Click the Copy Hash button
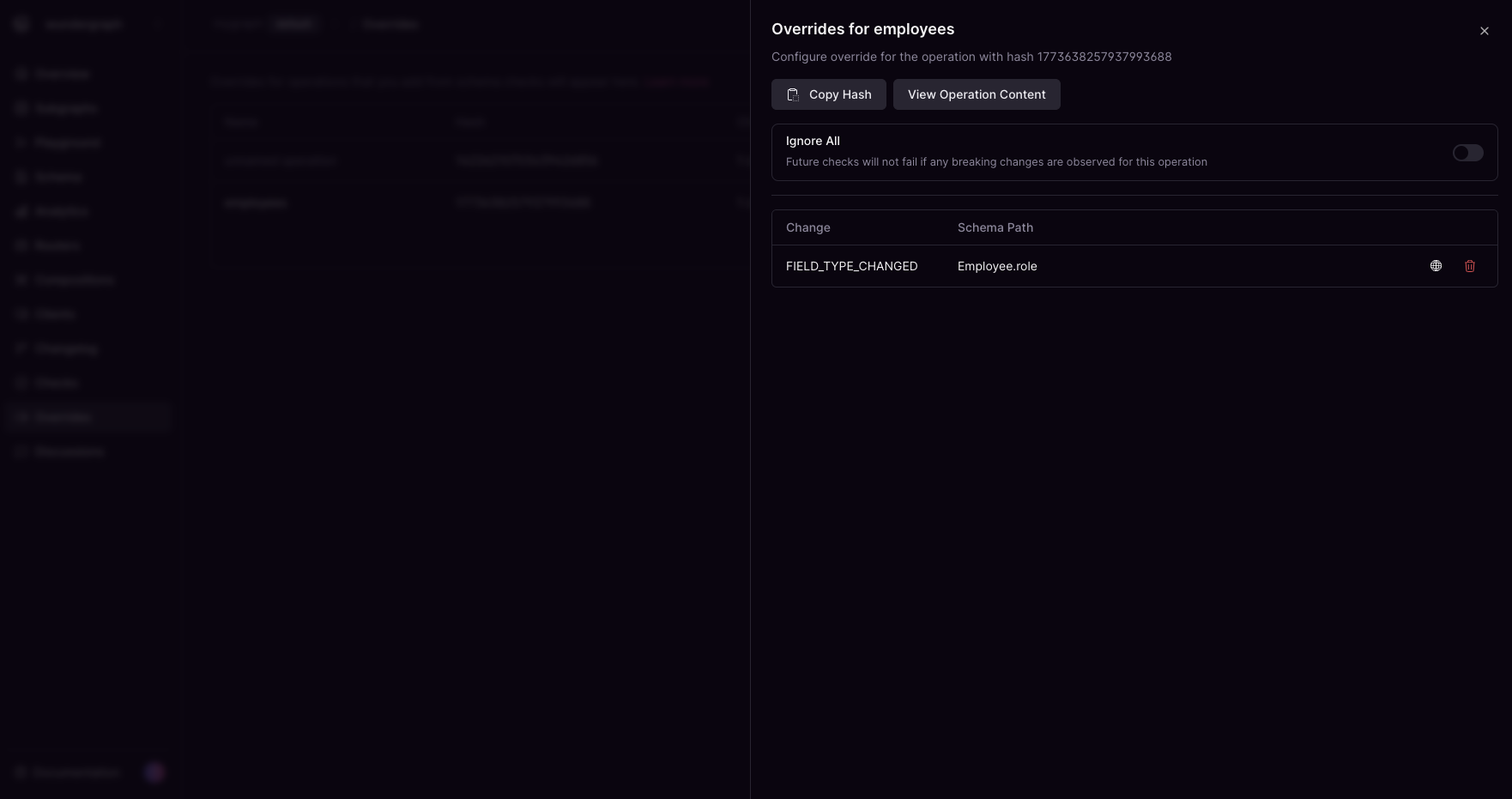Viewport: 1512px width, 799px height. 828,94
